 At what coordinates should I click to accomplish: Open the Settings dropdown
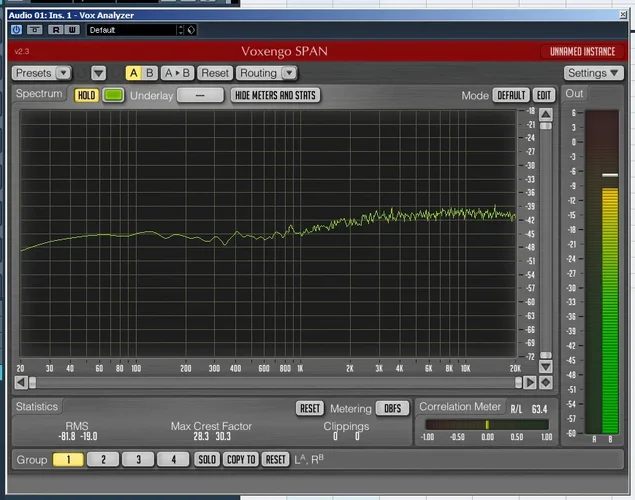(x=592, y=73)
